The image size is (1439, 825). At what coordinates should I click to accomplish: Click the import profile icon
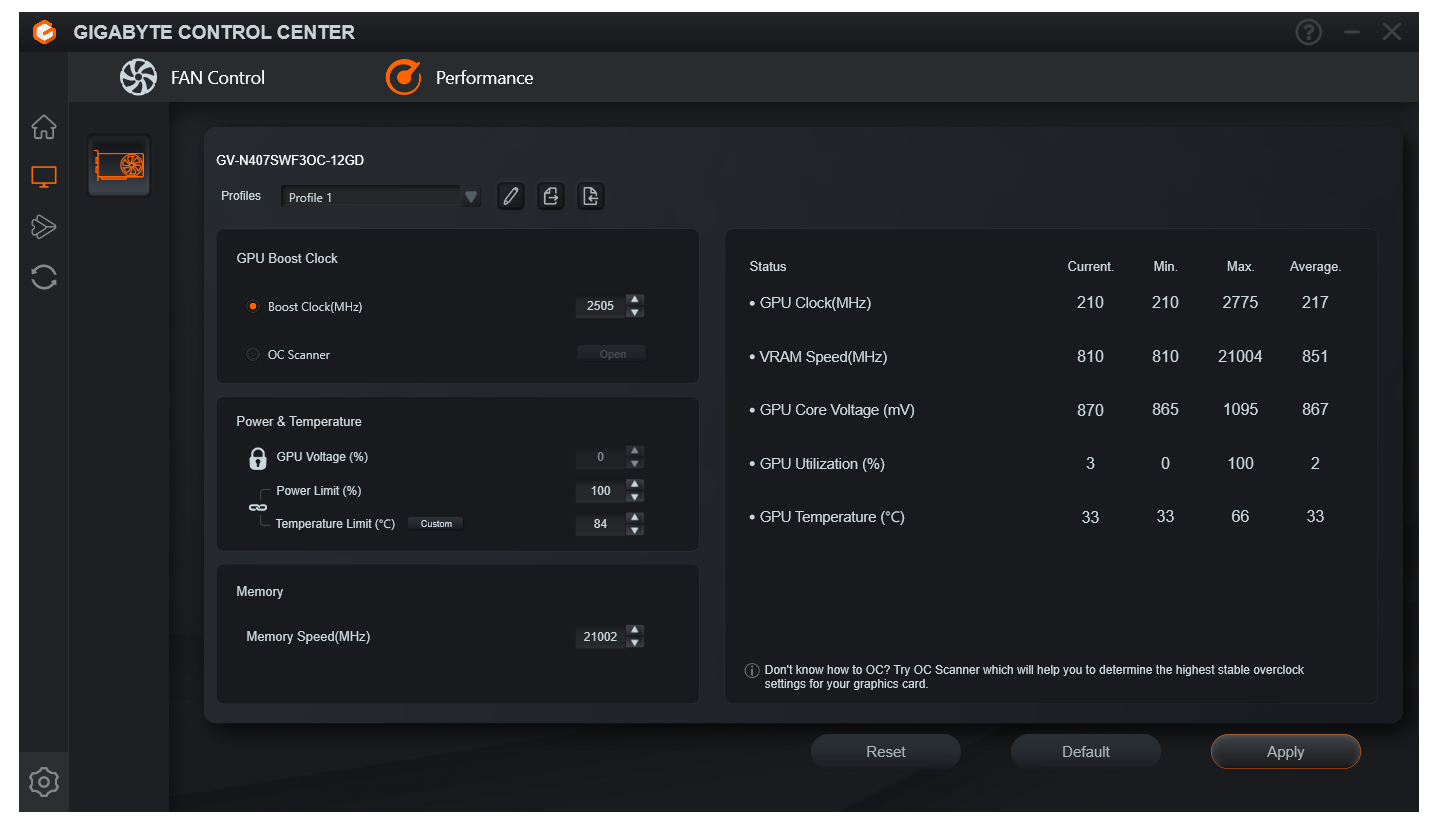tap(591, 196)
